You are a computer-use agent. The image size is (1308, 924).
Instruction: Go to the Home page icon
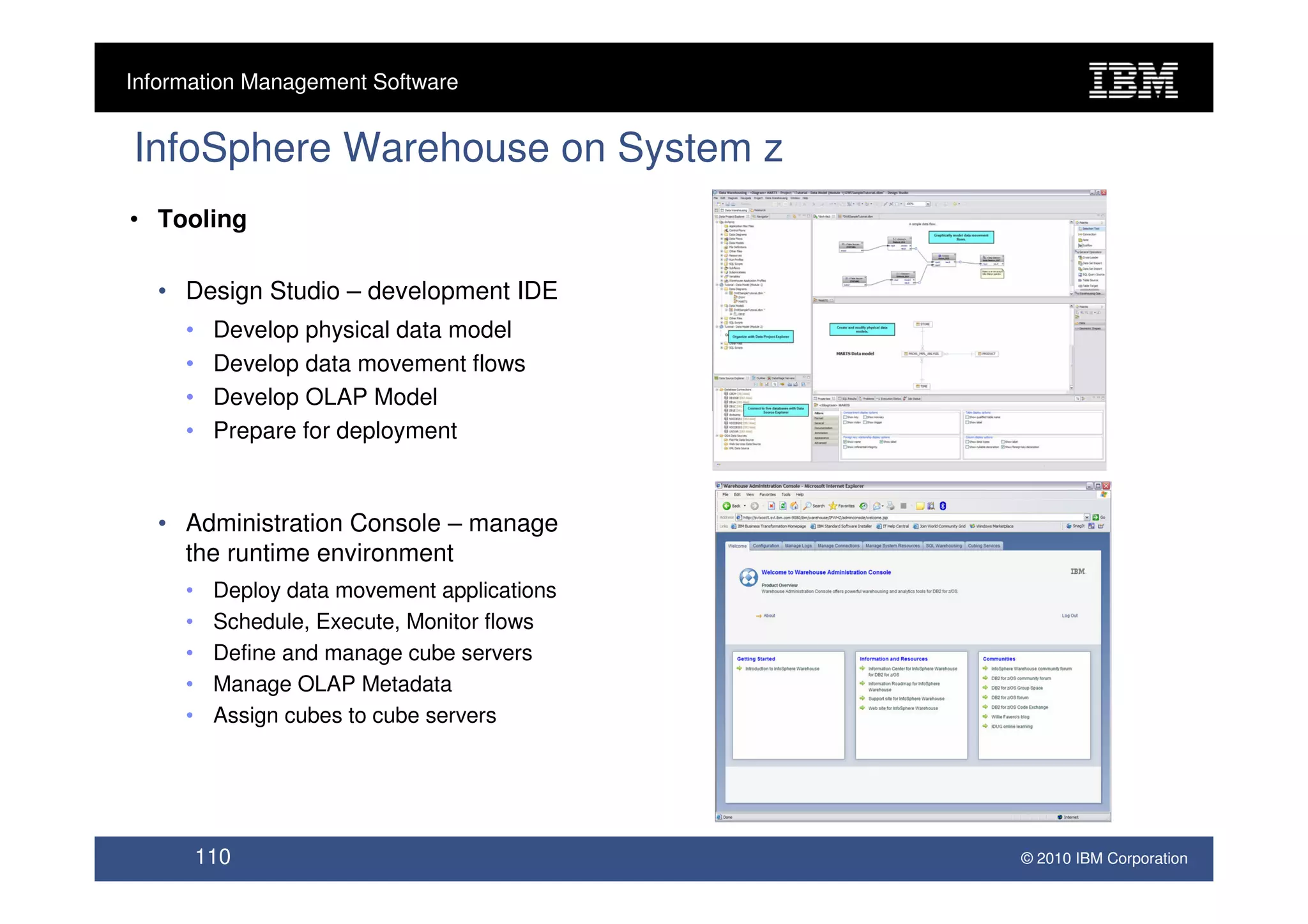[794, 506]
